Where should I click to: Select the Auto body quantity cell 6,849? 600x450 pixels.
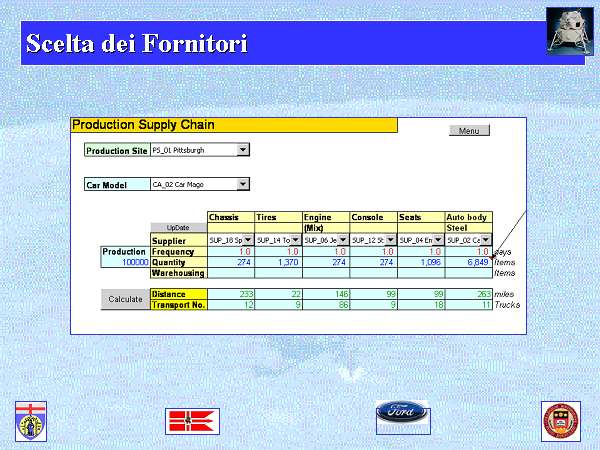coord(469,262)
